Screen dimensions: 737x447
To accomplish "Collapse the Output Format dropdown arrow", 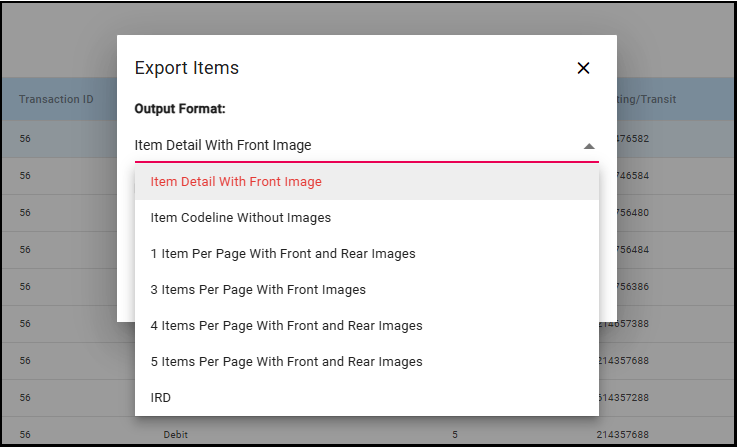I will 589,146.
